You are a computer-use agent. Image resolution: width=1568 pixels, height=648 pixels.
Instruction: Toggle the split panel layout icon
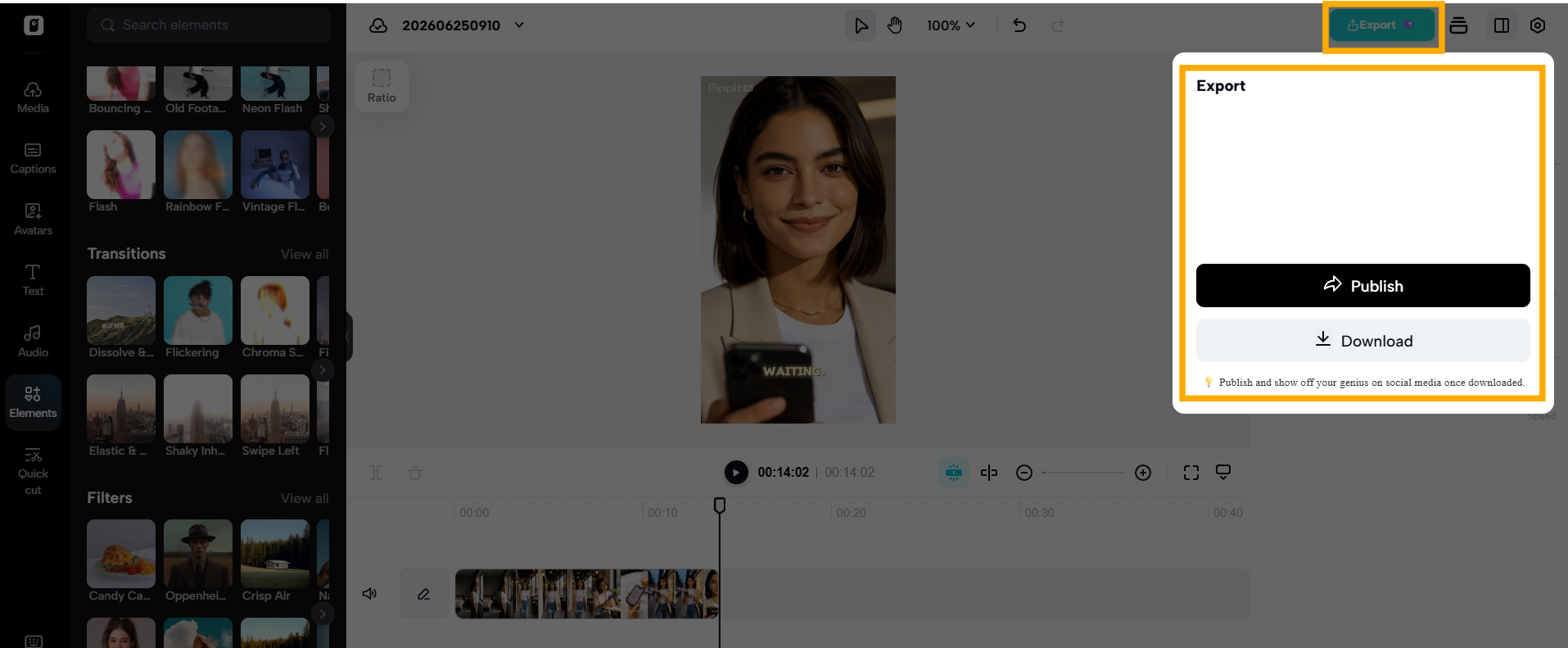tap(1502, 25)
